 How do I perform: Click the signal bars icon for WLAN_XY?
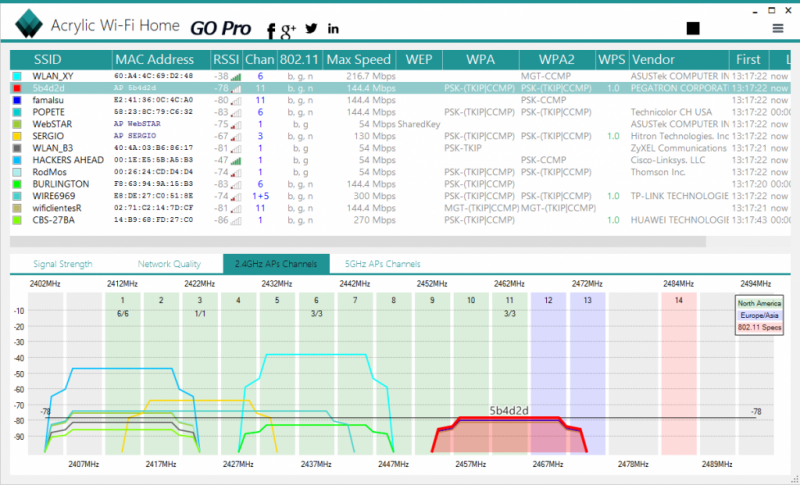click(235, 77)
